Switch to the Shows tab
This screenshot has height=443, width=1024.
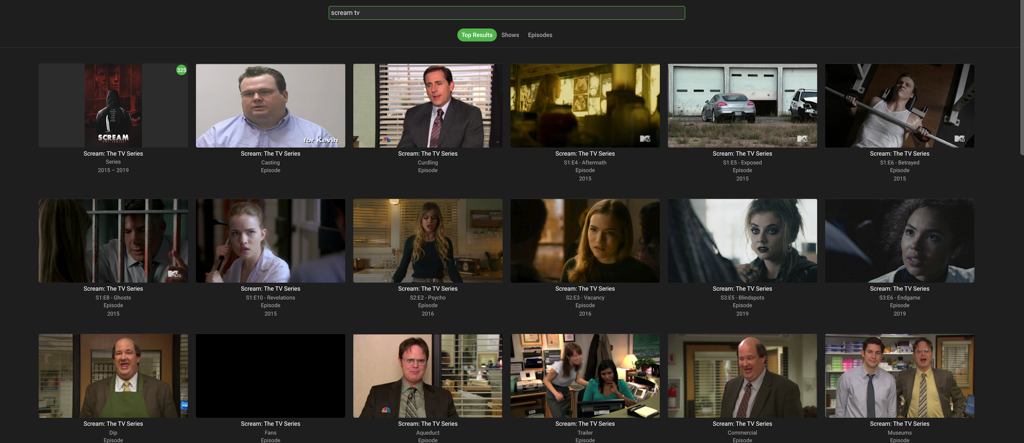point(510,35)
